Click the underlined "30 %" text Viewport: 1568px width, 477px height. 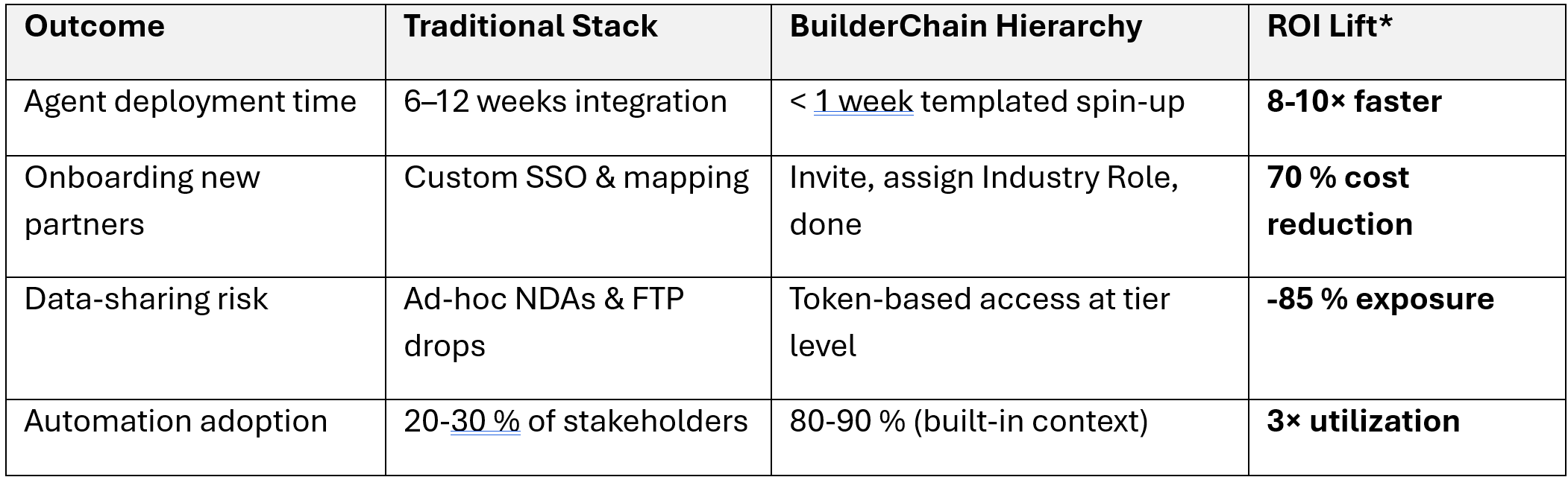click(485, 422)
